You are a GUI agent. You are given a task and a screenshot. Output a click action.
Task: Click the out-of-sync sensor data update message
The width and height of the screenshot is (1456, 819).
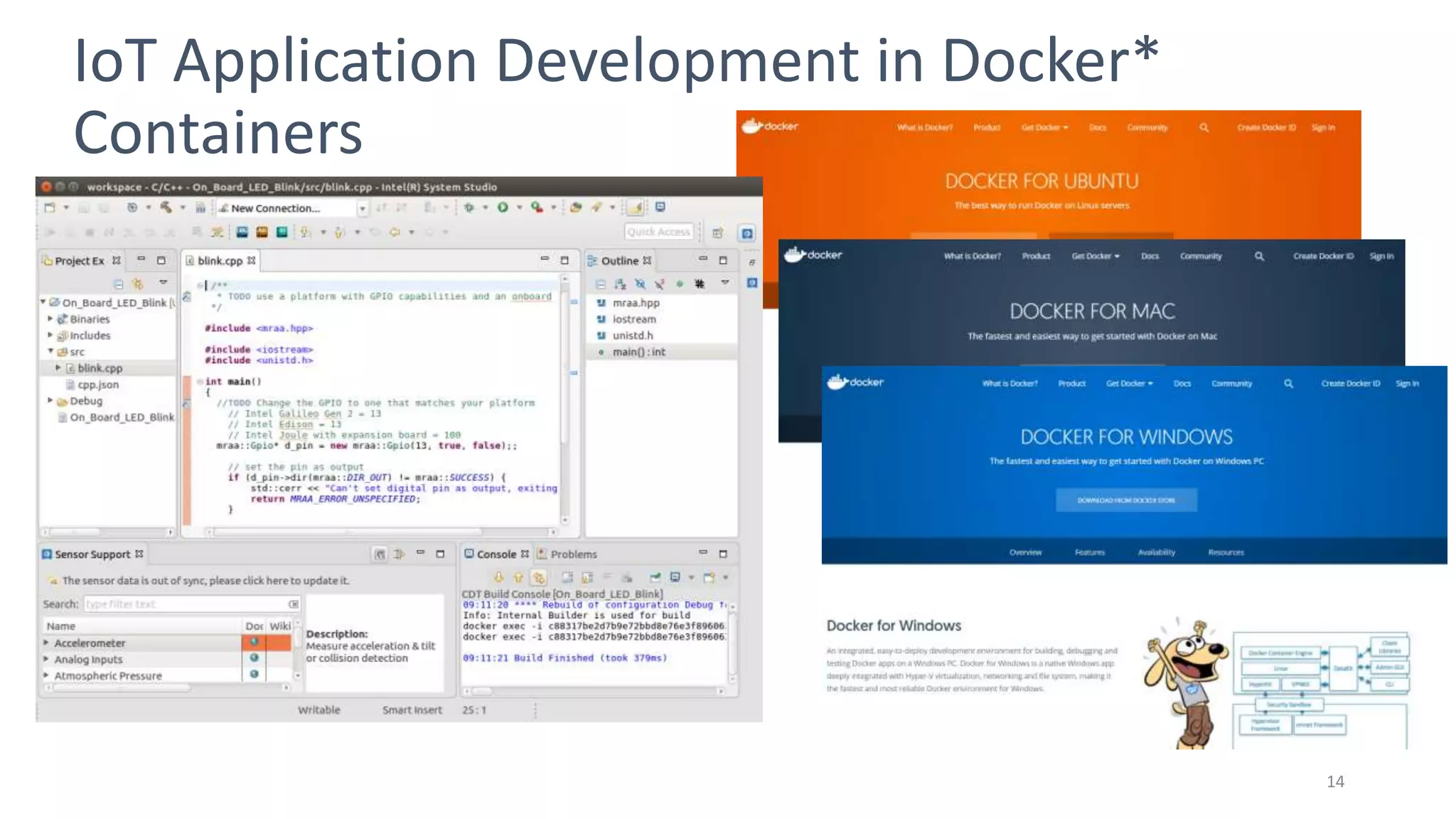(205, 580)
